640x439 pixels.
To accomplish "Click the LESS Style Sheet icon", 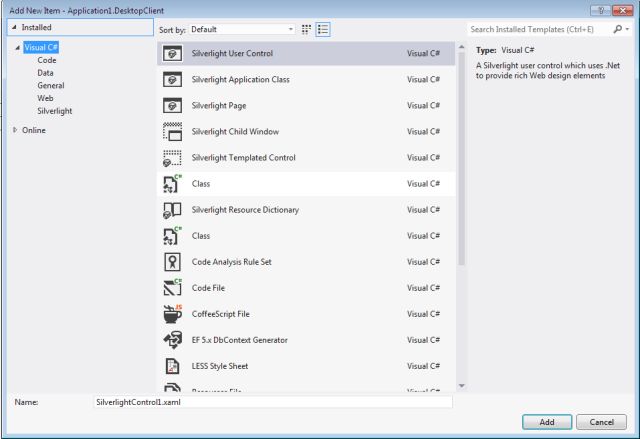I will point(172,366).
